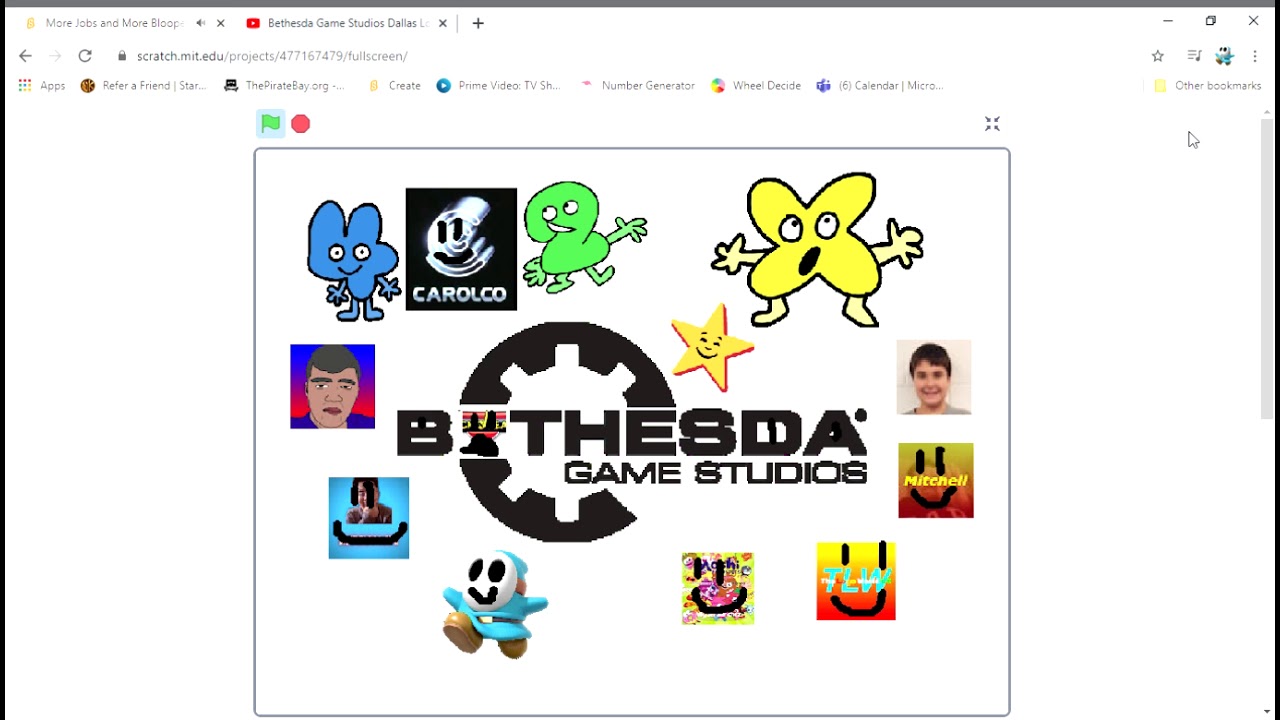The height and width of the screenshot is (720, 1280).
Task: Click the green flag to start project
Action: (271, 124)
